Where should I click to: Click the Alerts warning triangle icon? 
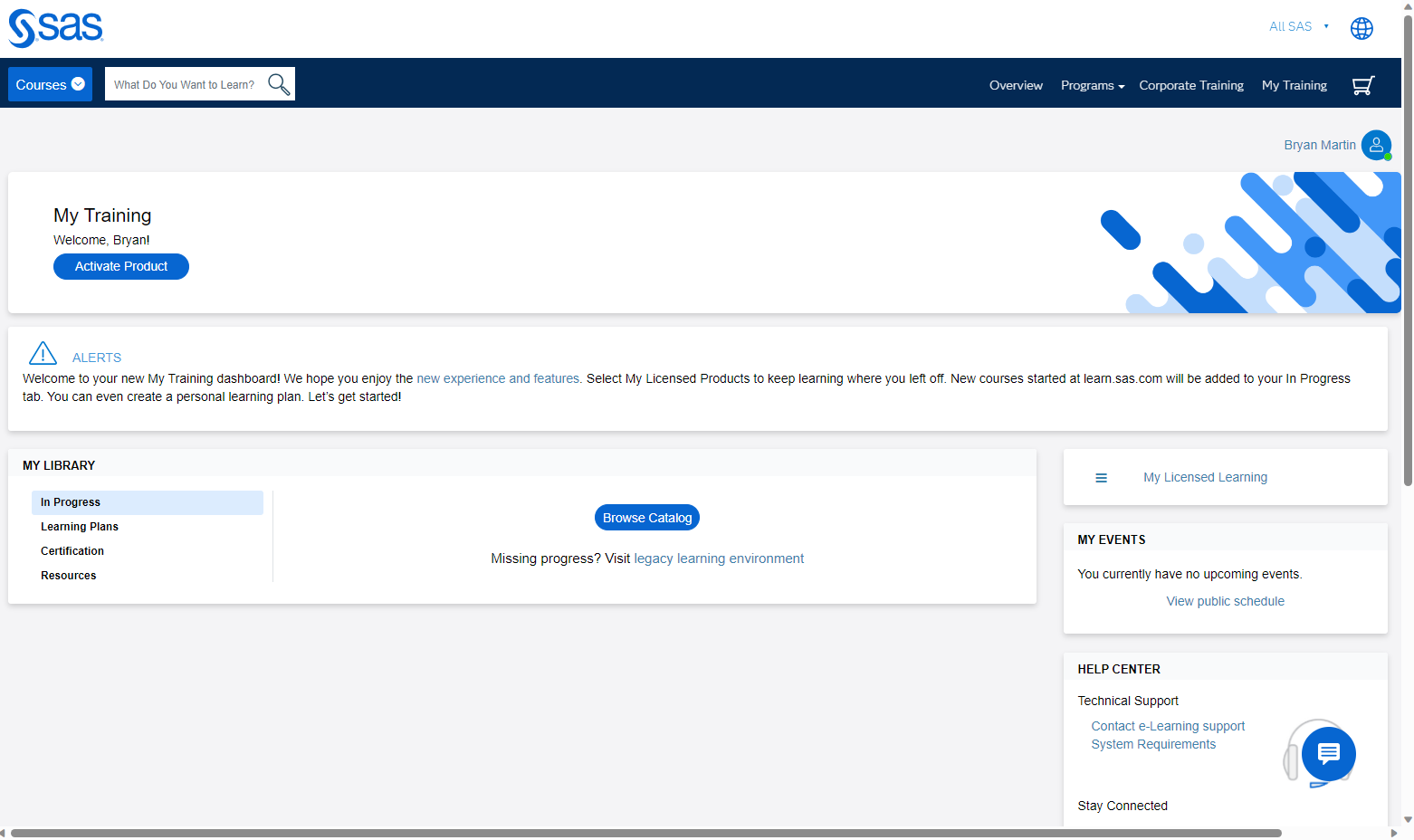click(x=43, y=354)
